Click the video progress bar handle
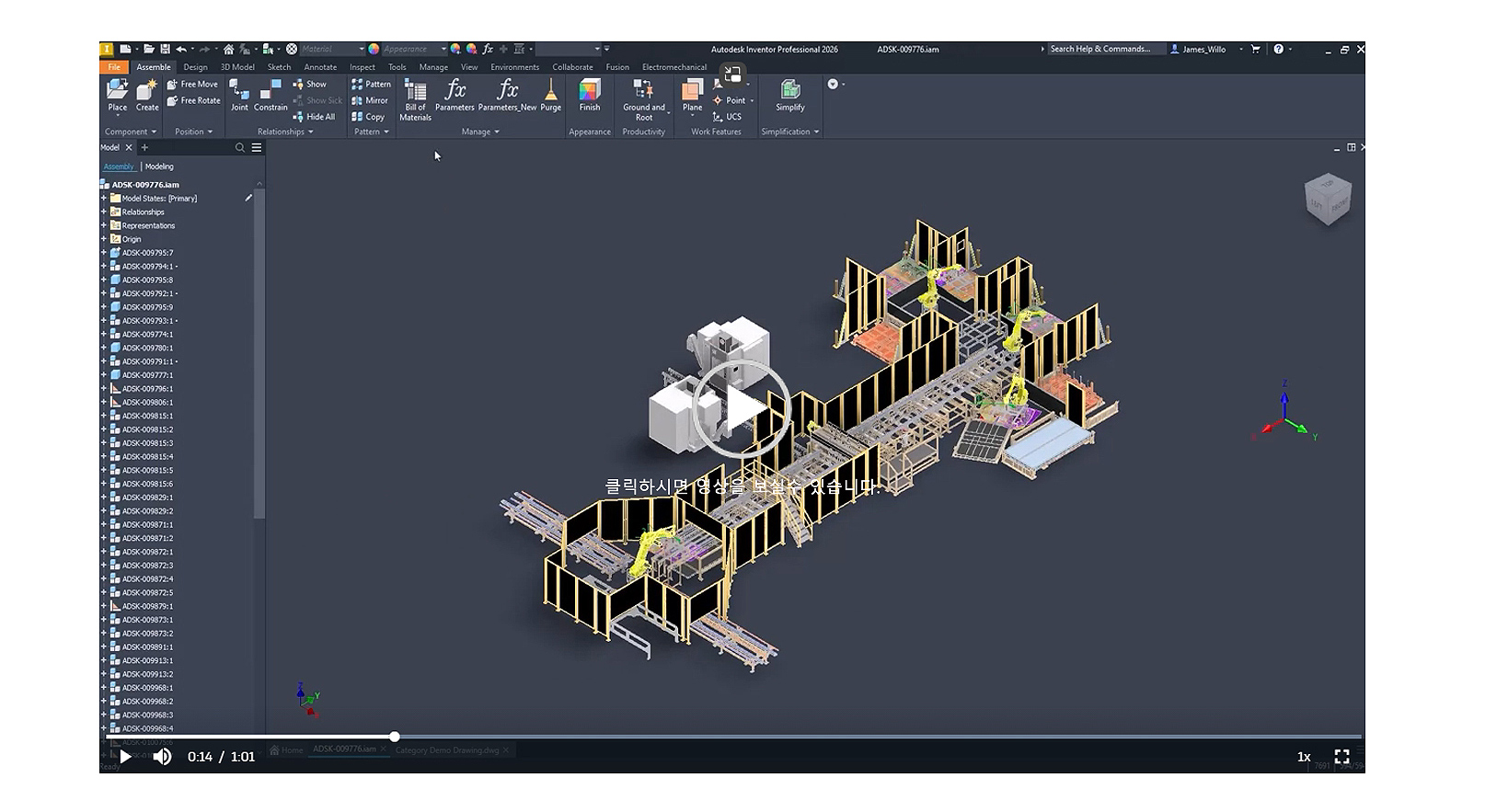 [395, 737]
